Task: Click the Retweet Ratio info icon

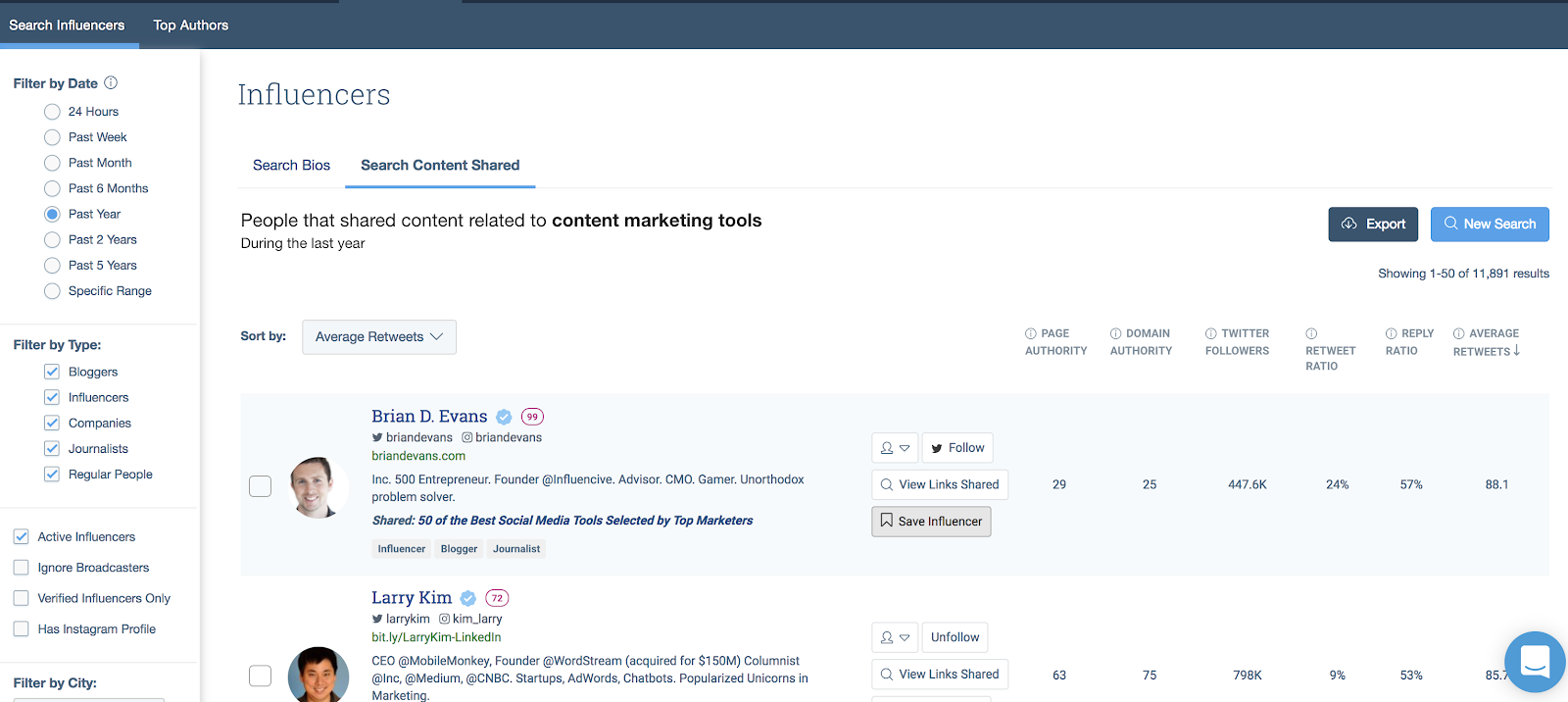Action: (1311, 334)
